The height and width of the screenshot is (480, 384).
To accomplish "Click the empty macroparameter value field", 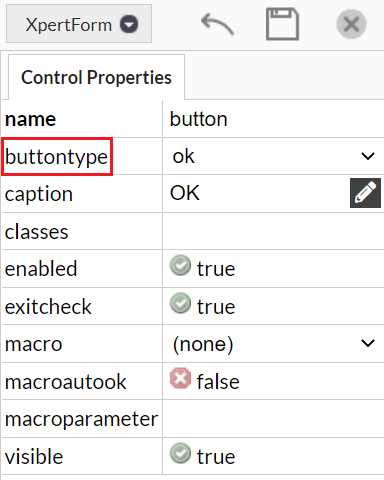I will click(273, 419).
